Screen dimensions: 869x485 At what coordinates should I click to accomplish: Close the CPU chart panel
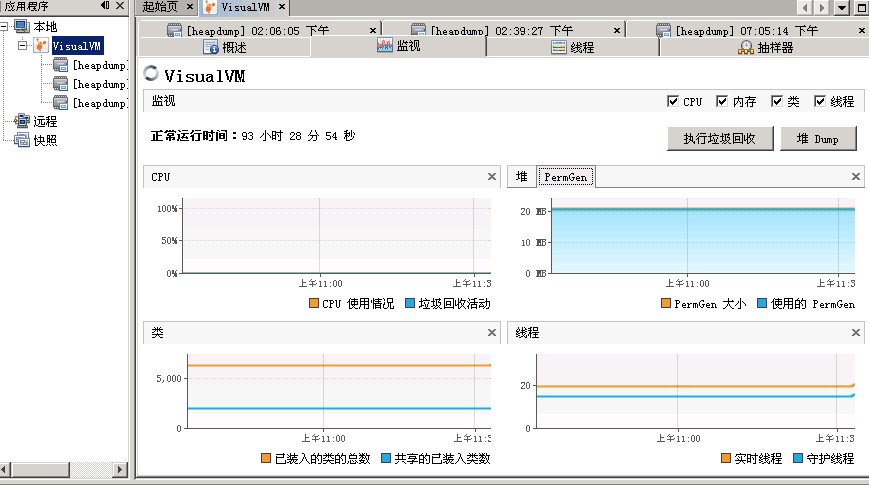[x=491, y=177]
